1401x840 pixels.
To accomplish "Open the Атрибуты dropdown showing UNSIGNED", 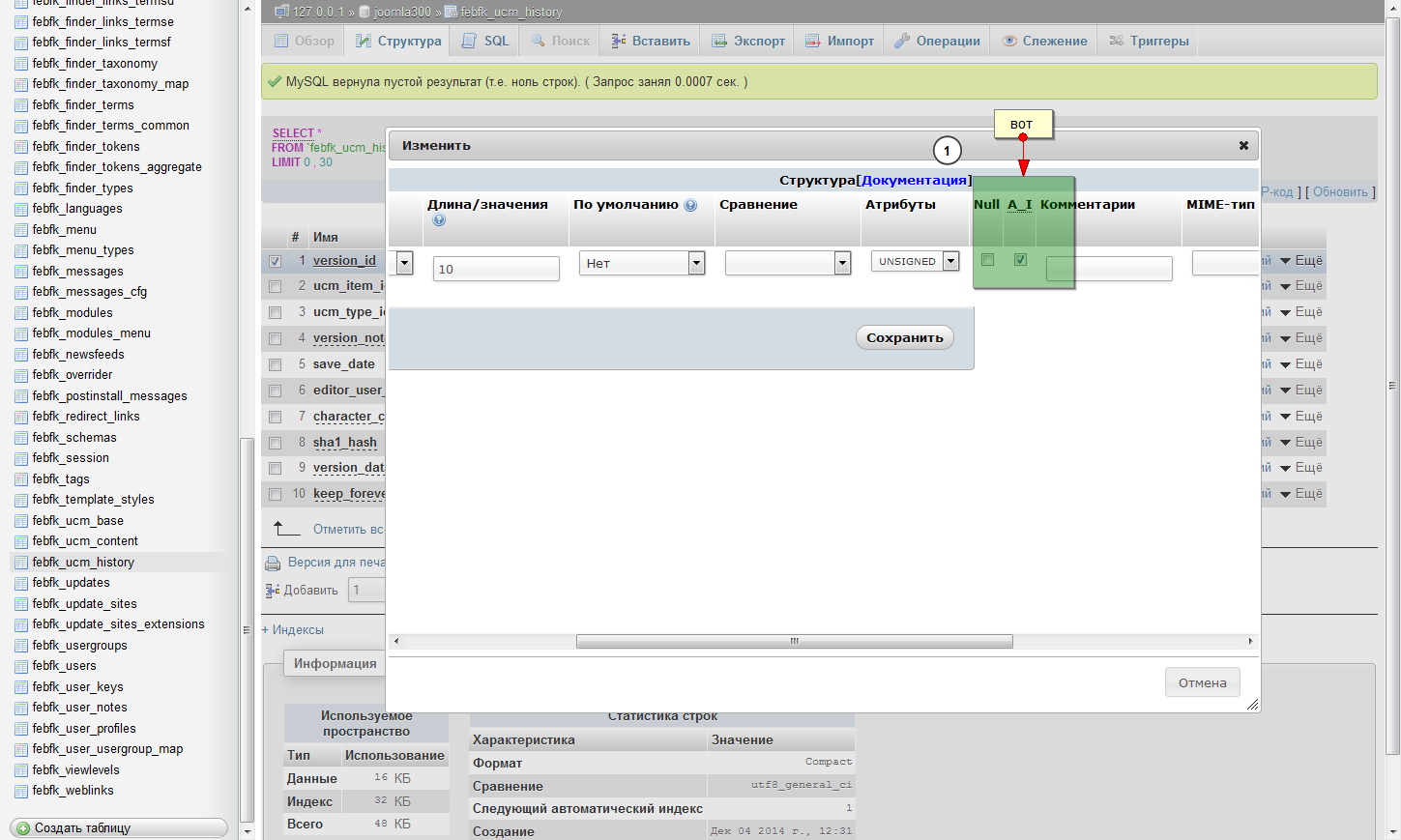I will [915, 261].
